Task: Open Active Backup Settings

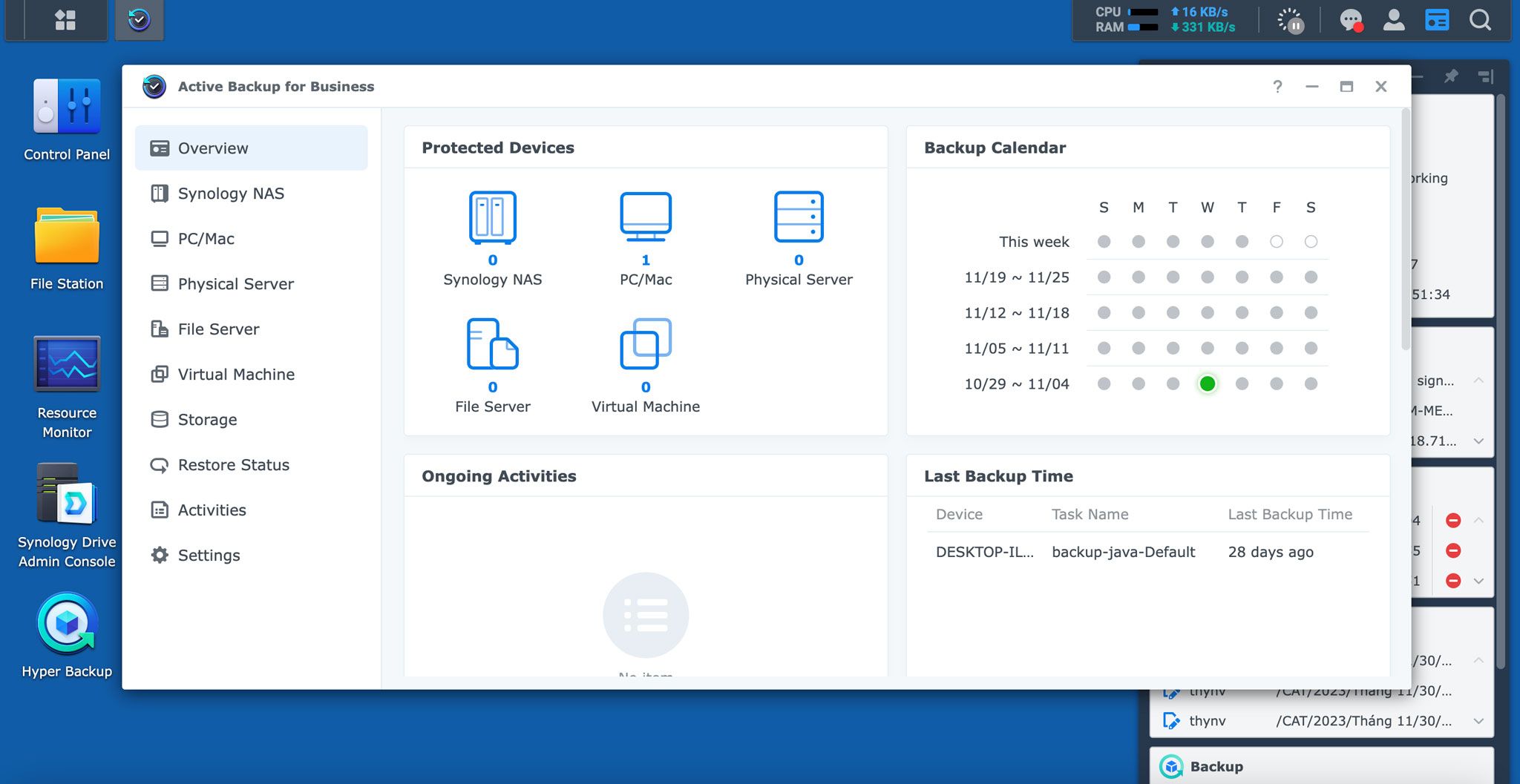Action: click(251, 555)
